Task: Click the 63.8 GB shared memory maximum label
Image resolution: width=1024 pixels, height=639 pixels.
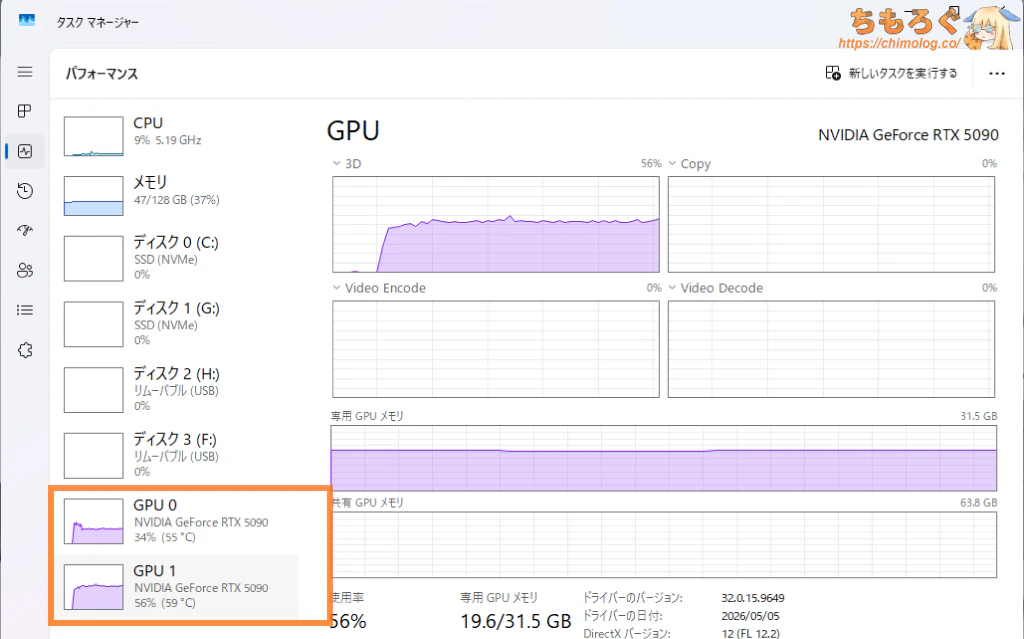Action: coord(978,502)
